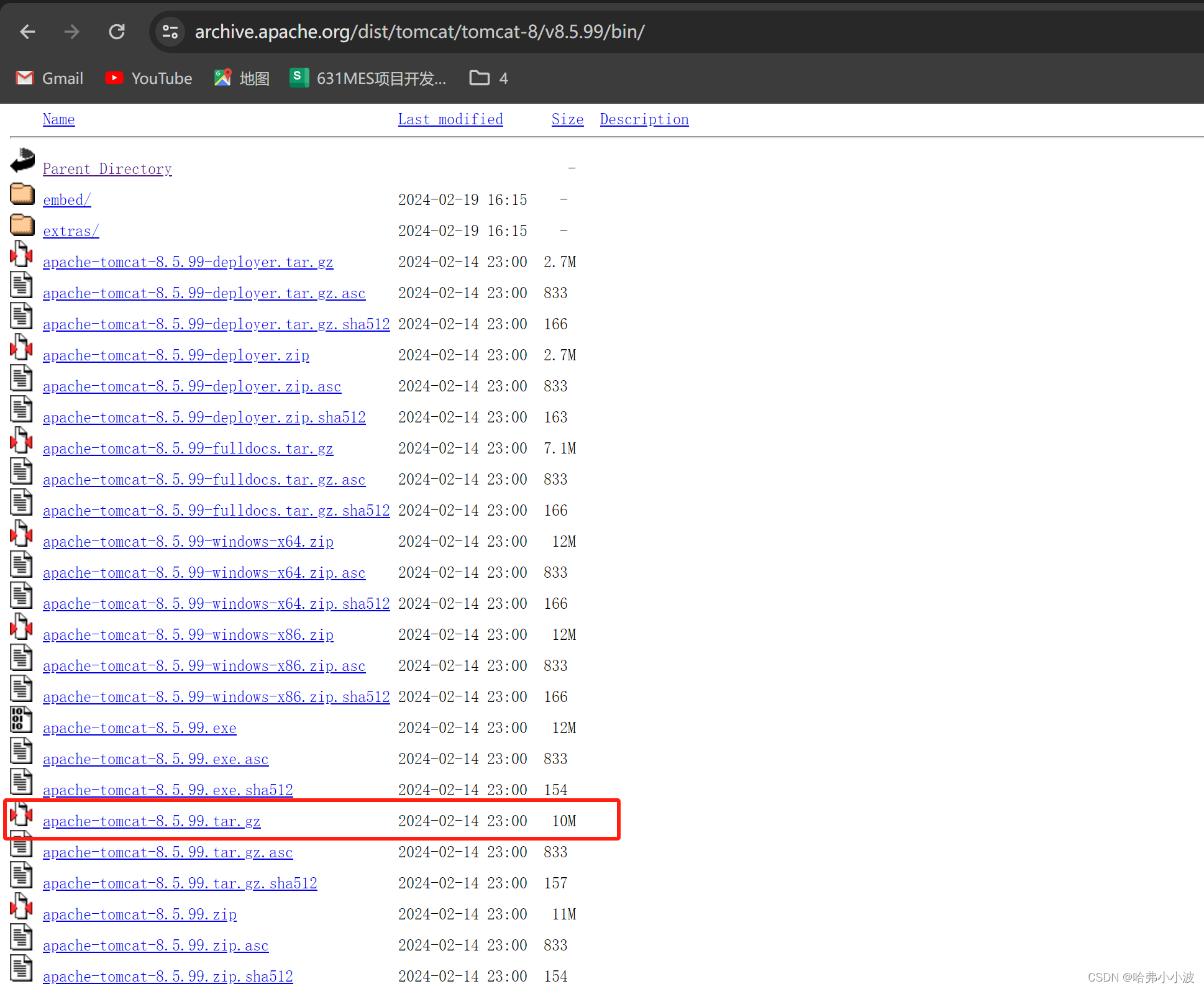Click the browser back arrow button

coord(27,32)
